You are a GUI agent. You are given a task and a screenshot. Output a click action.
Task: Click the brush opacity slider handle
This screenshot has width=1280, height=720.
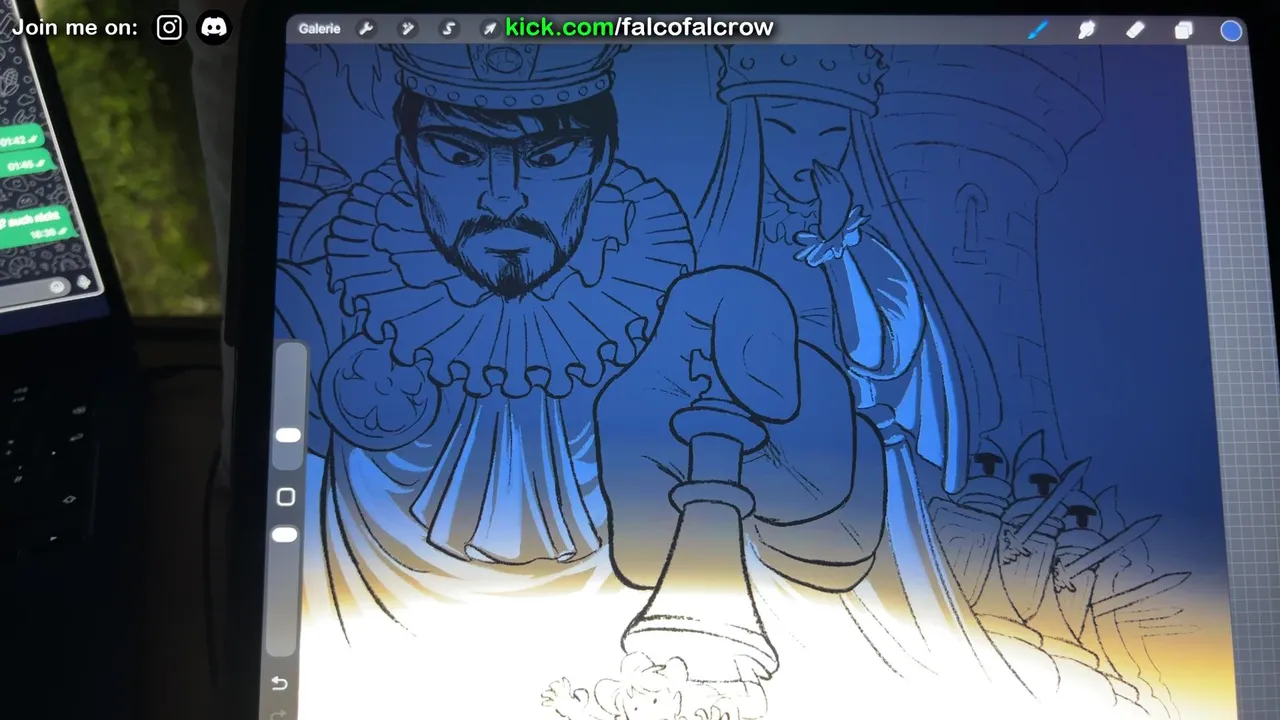tap(285, 535)
